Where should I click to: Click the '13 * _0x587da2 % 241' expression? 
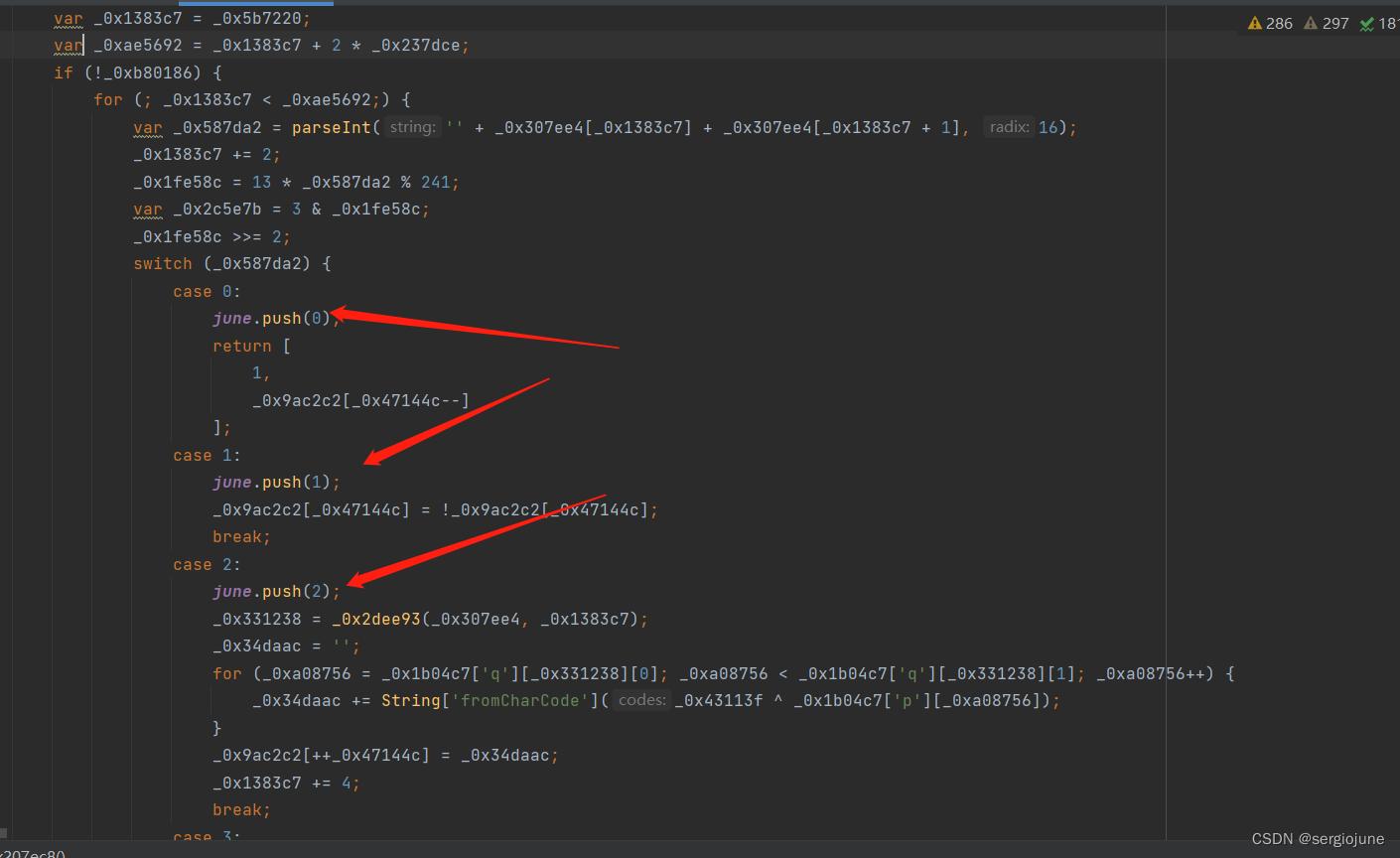pos(350,182)
